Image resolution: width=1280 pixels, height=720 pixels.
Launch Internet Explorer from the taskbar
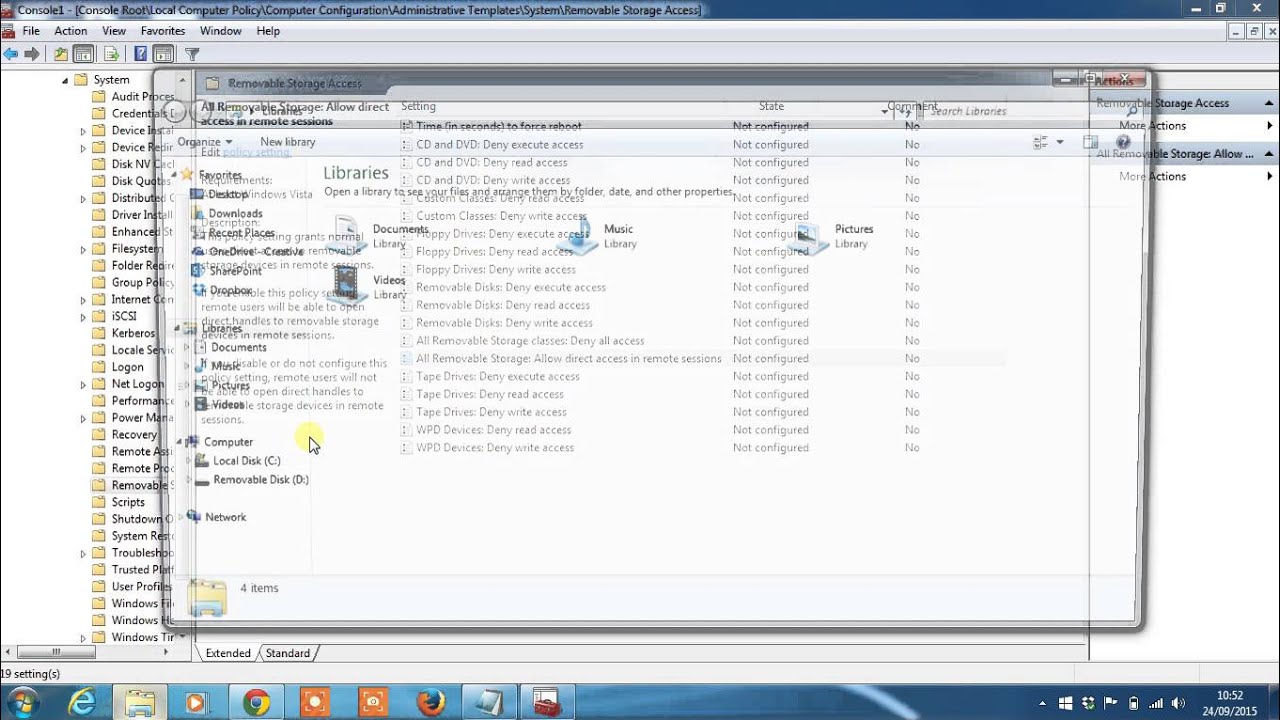click(x=81, y=703)
